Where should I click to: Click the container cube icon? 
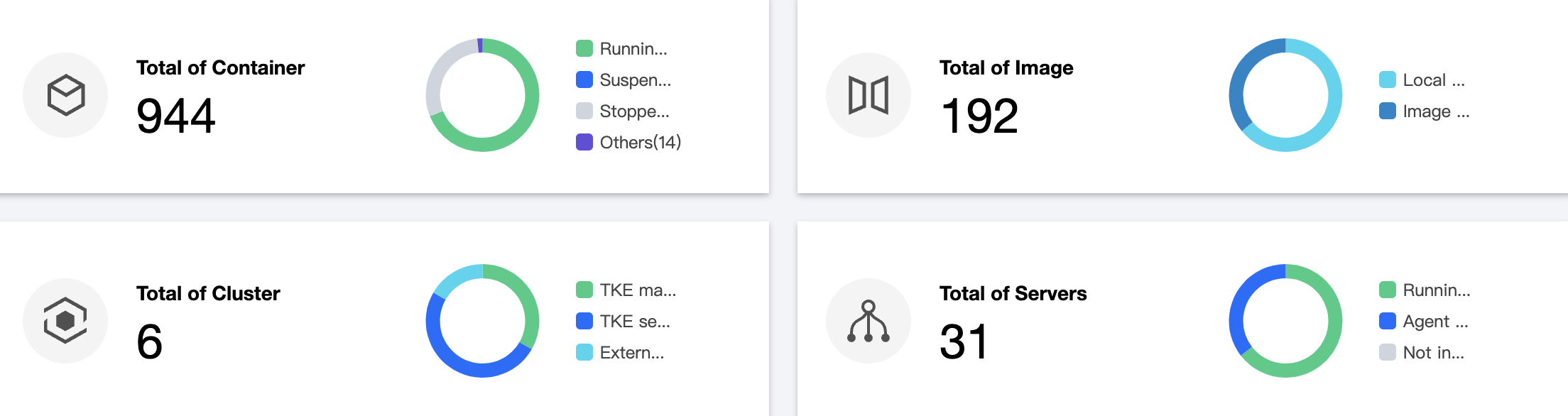[66, 95]
